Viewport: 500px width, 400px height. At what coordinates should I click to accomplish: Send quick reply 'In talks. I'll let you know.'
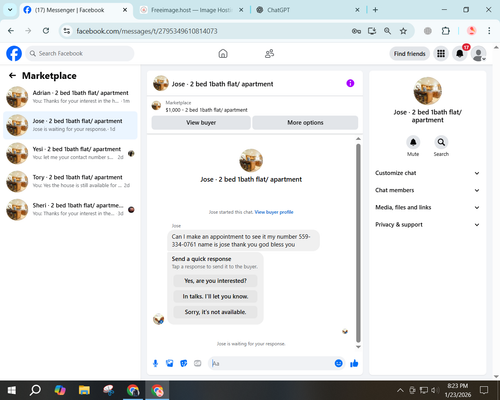[215, 296]
